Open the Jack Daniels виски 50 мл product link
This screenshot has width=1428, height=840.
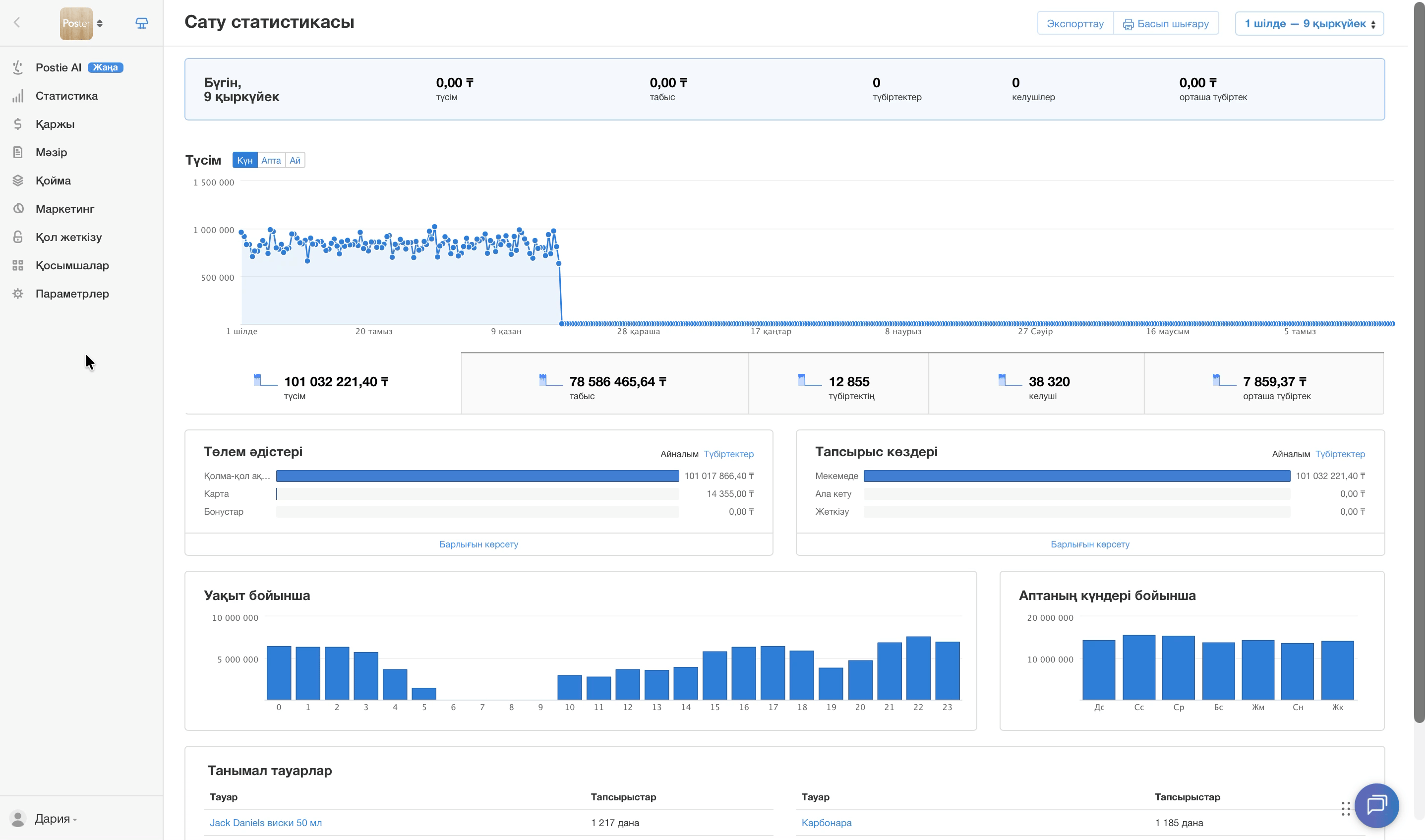coord(266,823)
